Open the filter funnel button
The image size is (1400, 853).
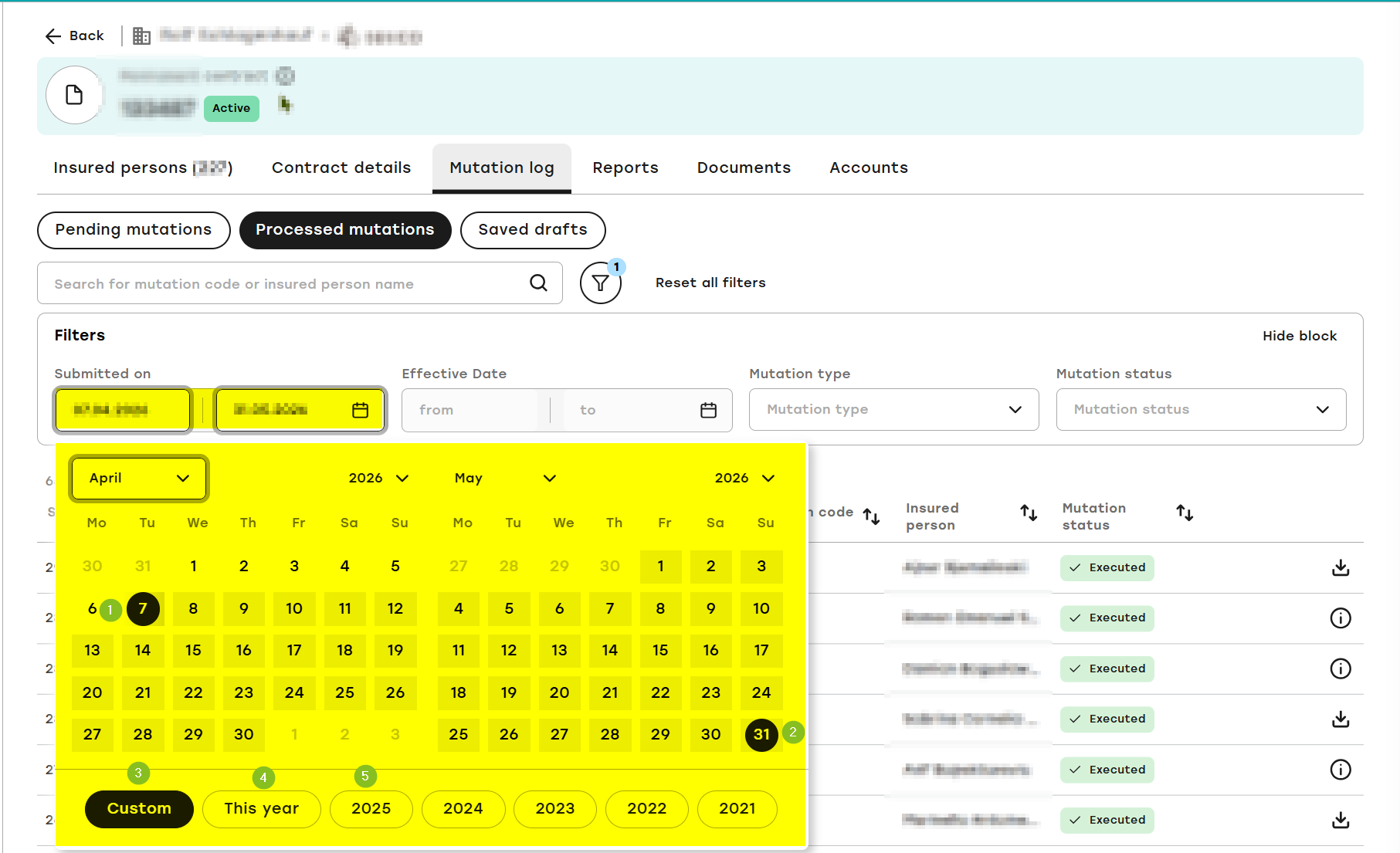(x=601, y=283)
